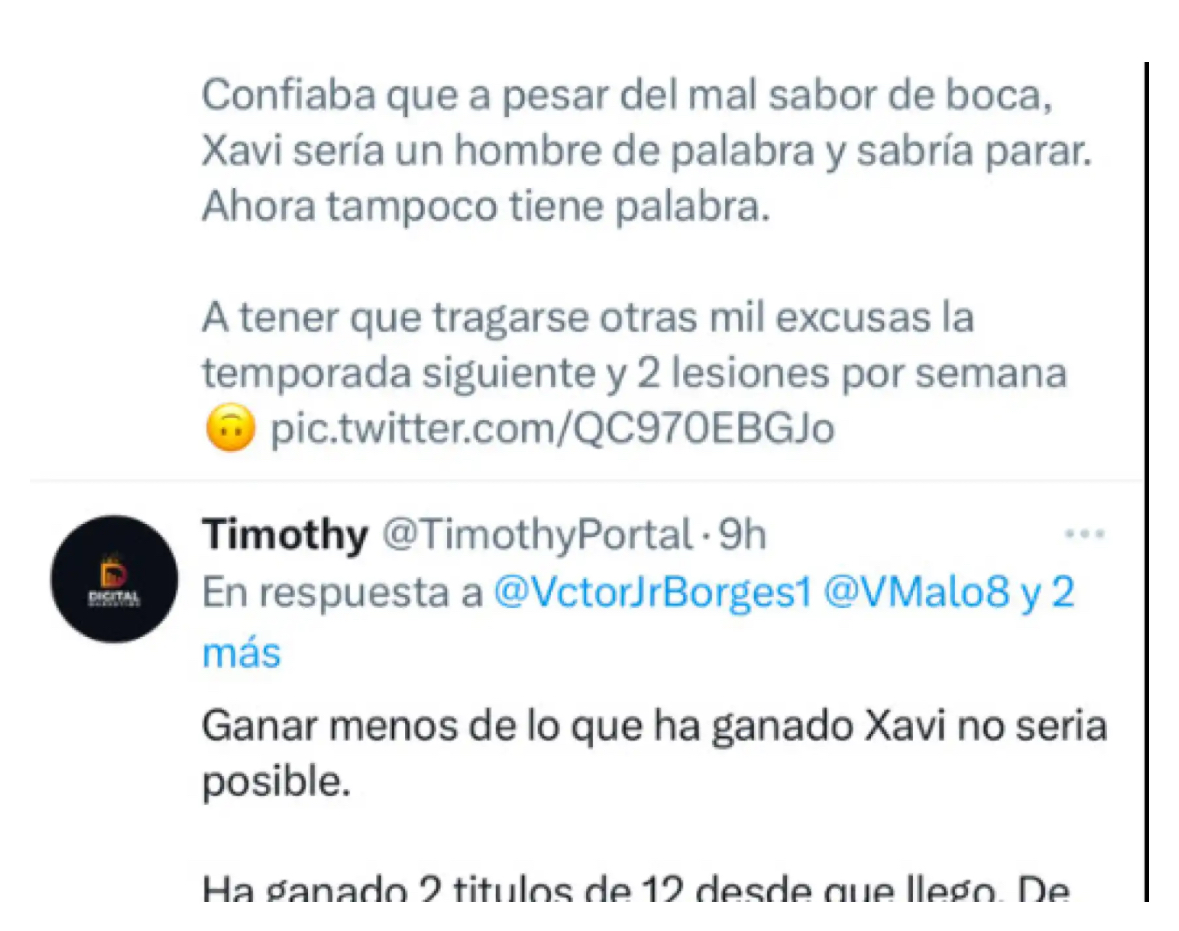Click the "En respuesta a" label
1179x931 pixels.
click(342, 594)
